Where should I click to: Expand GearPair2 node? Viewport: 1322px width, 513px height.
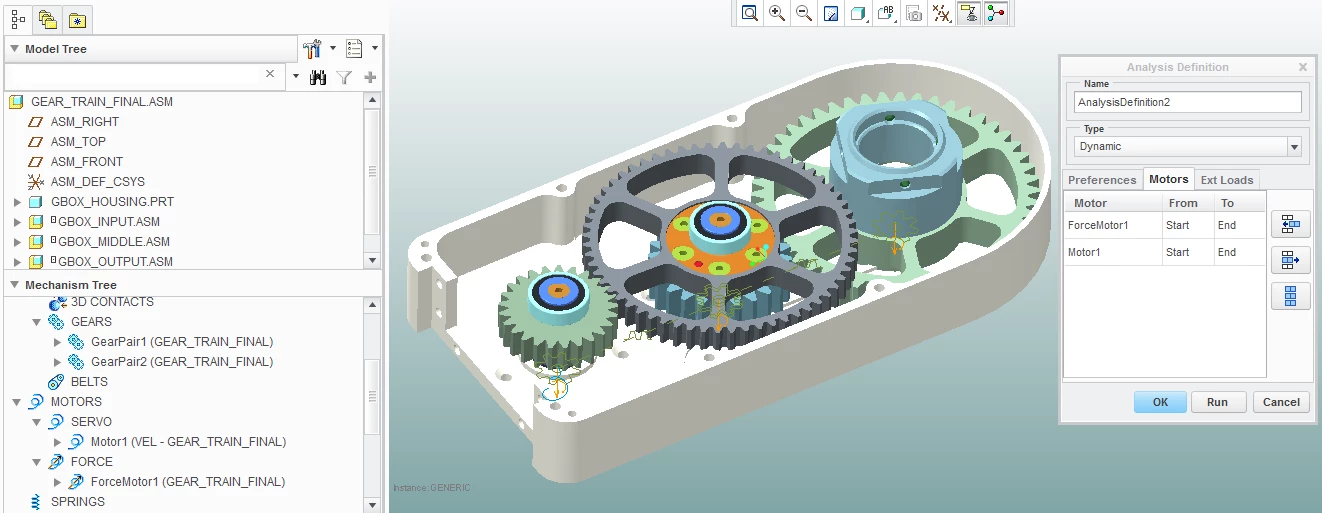click(57, 362)
